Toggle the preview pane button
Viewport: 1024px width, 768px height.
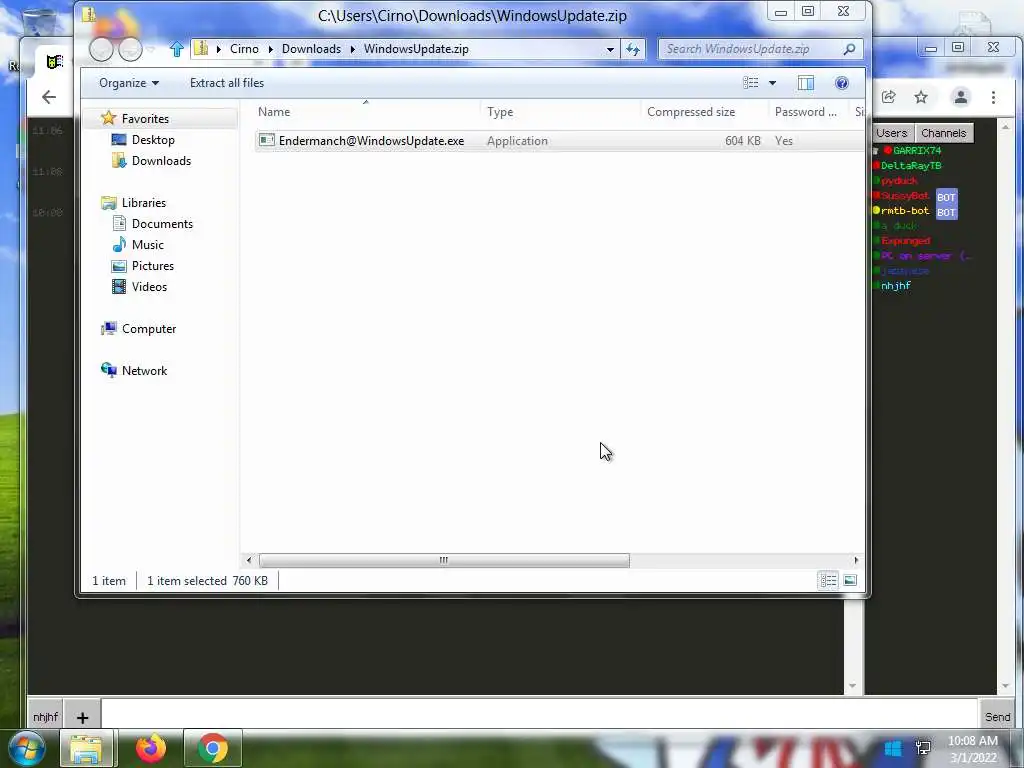[806, 83]
